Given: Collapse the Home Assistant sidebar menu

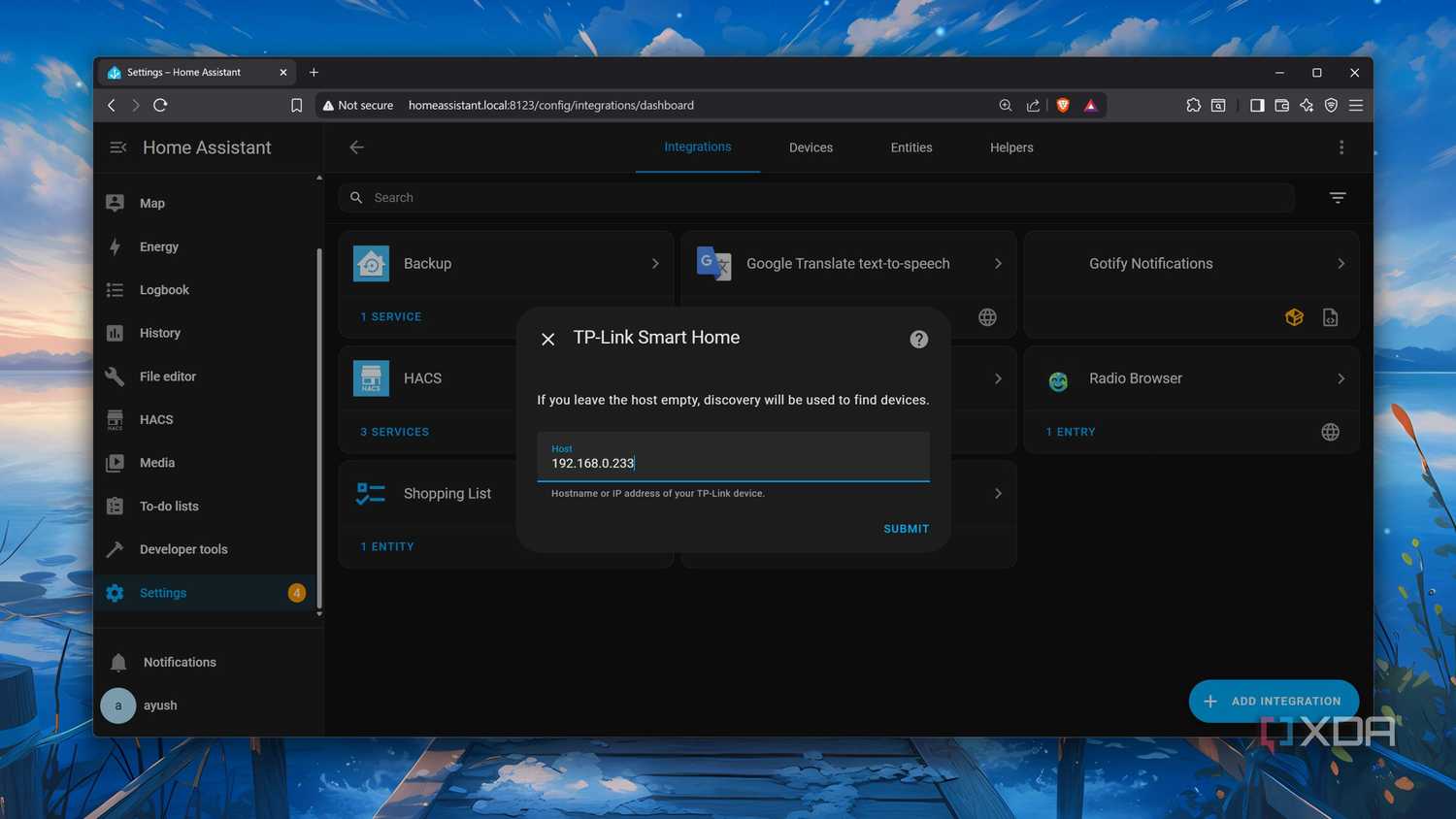Looking at the screenshot, I should pos(118,147).
